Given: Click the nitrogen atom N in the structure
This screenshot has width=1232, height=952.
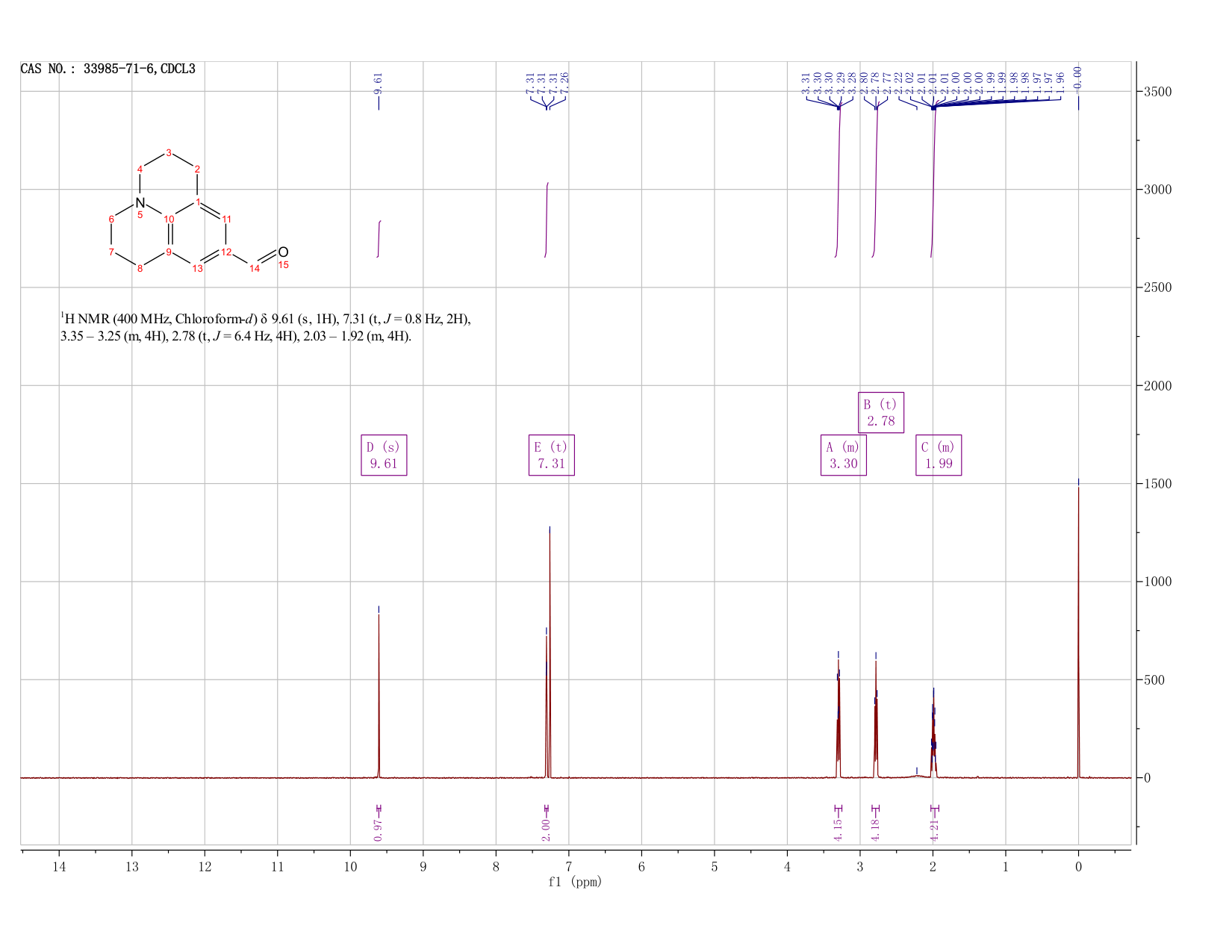Looking at the screenshot, I should (140, 202).
